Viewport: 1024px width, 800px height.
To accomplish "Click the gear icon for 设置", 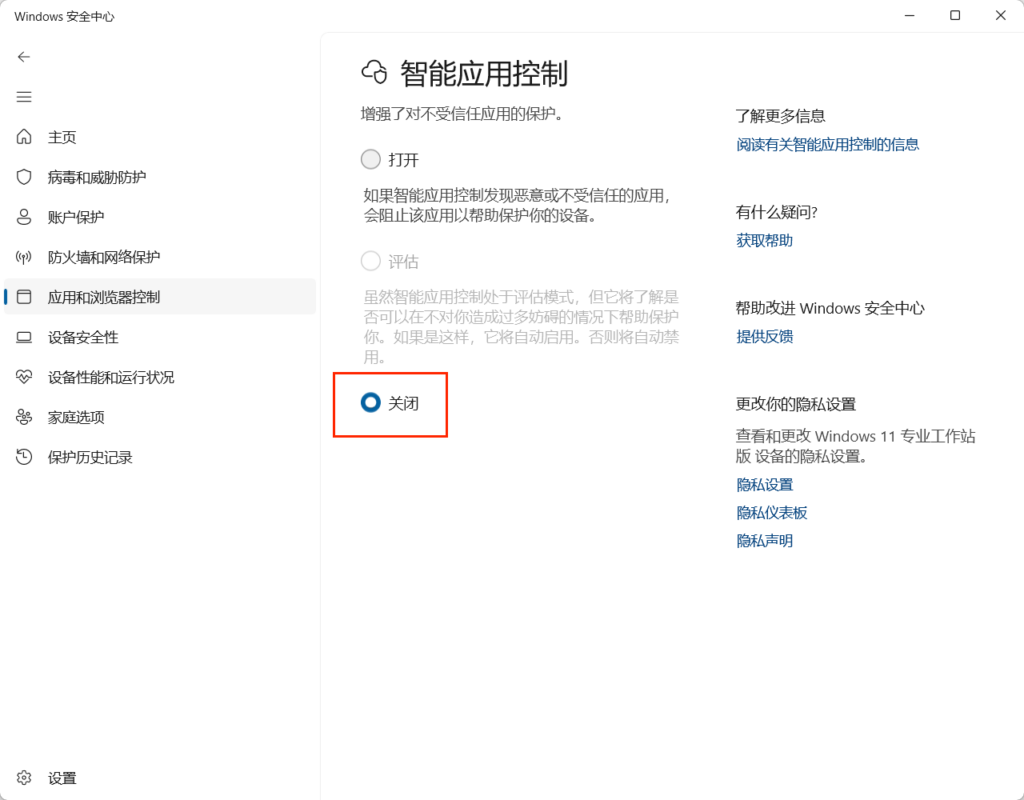I will pyautogui.click(x=24, y=778).
